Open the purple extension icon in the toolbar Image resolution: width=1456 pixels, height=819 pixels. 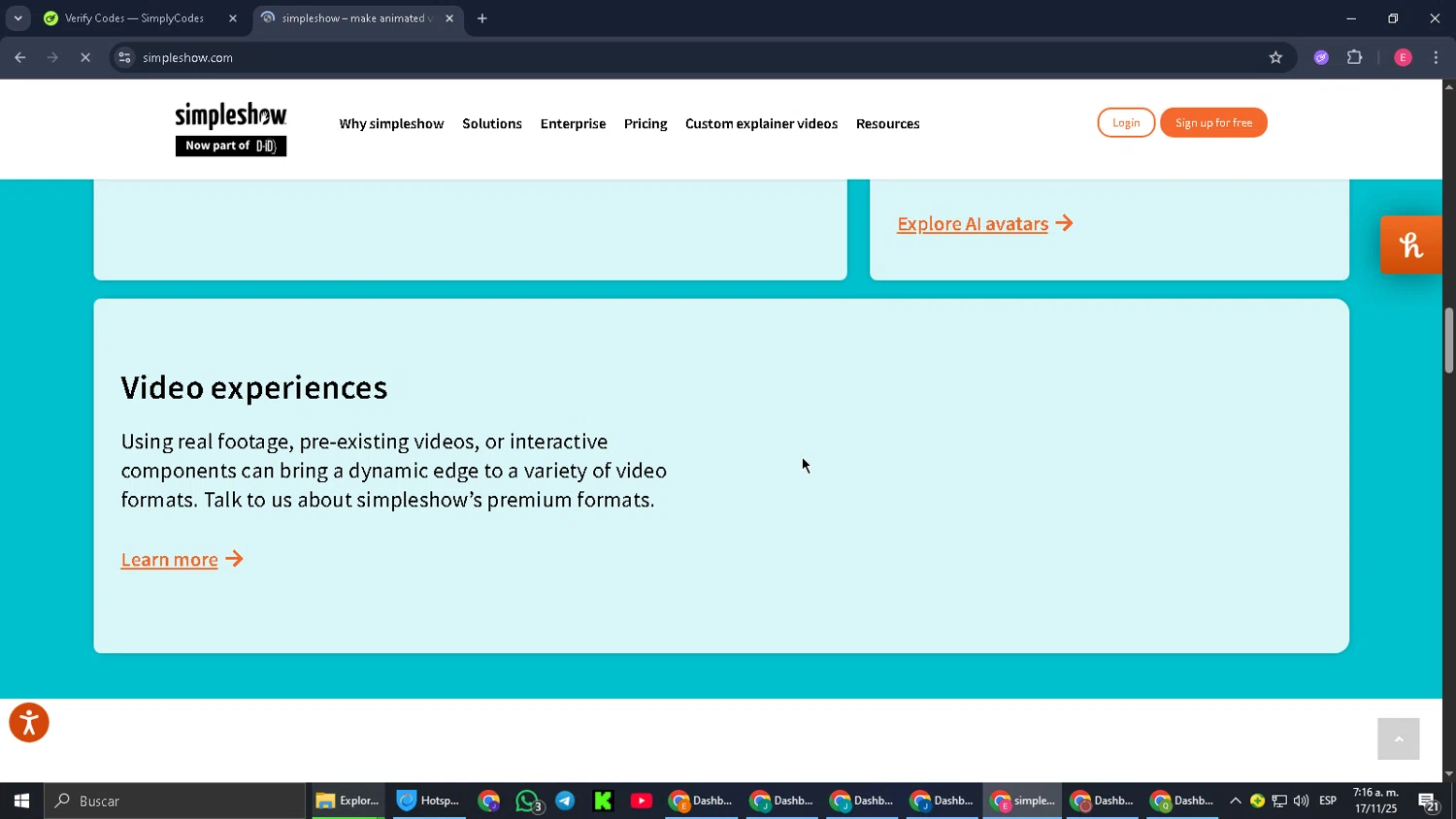tap(1321, 57)
